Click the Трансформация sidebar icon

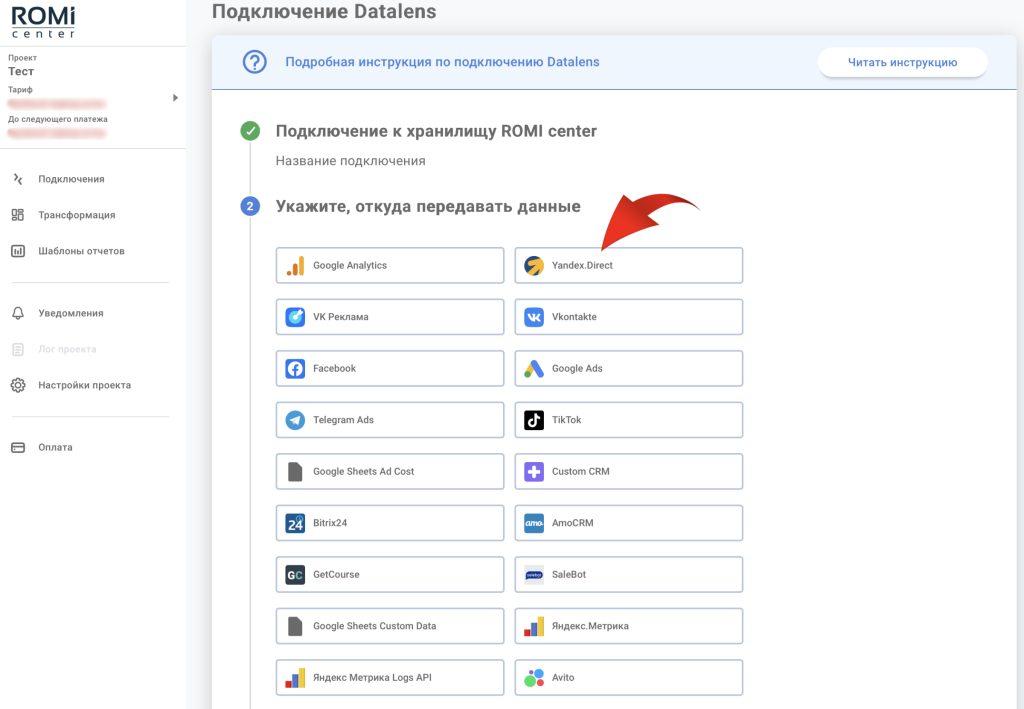point(18,215)
